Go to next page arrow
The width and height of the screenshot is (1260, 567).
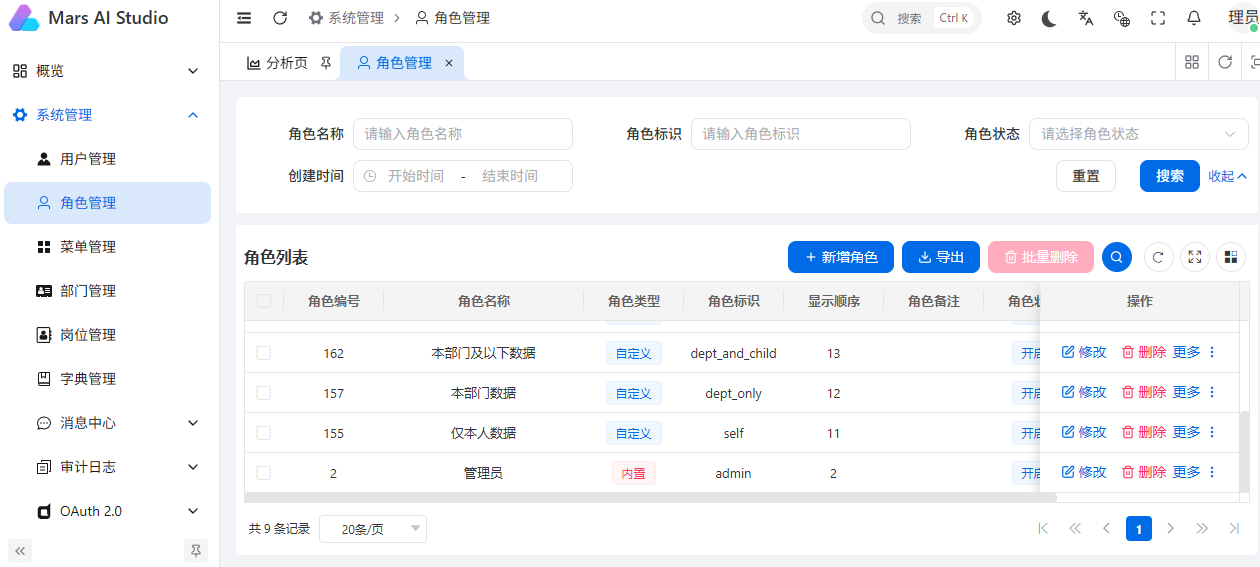click(1171, 528)
